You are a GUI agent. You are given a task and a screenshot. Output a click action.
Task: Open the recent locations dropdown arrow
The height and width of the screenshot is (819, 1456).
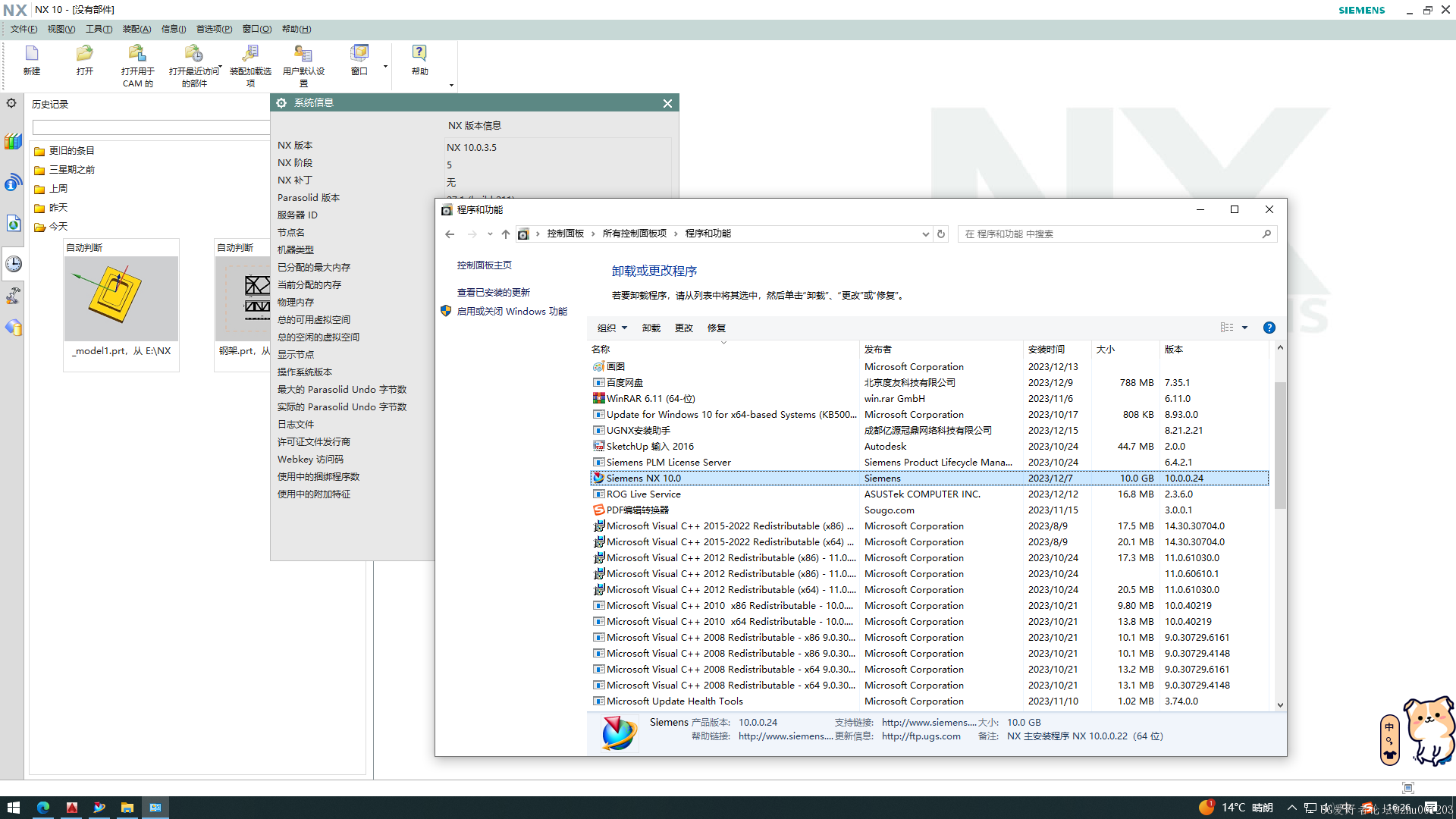pyautogui.click(x=490, y=234)
